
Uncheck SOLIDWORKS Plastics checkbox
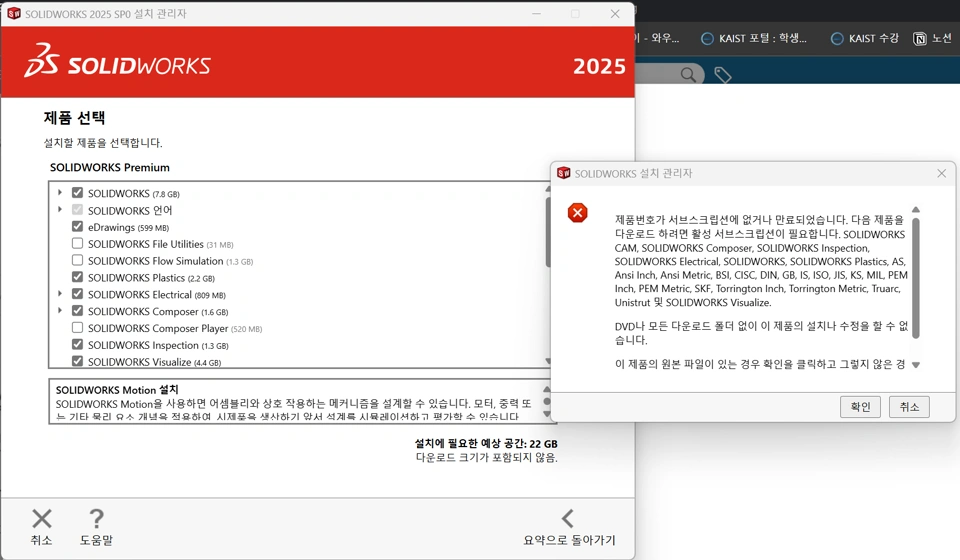pos(77,277)
